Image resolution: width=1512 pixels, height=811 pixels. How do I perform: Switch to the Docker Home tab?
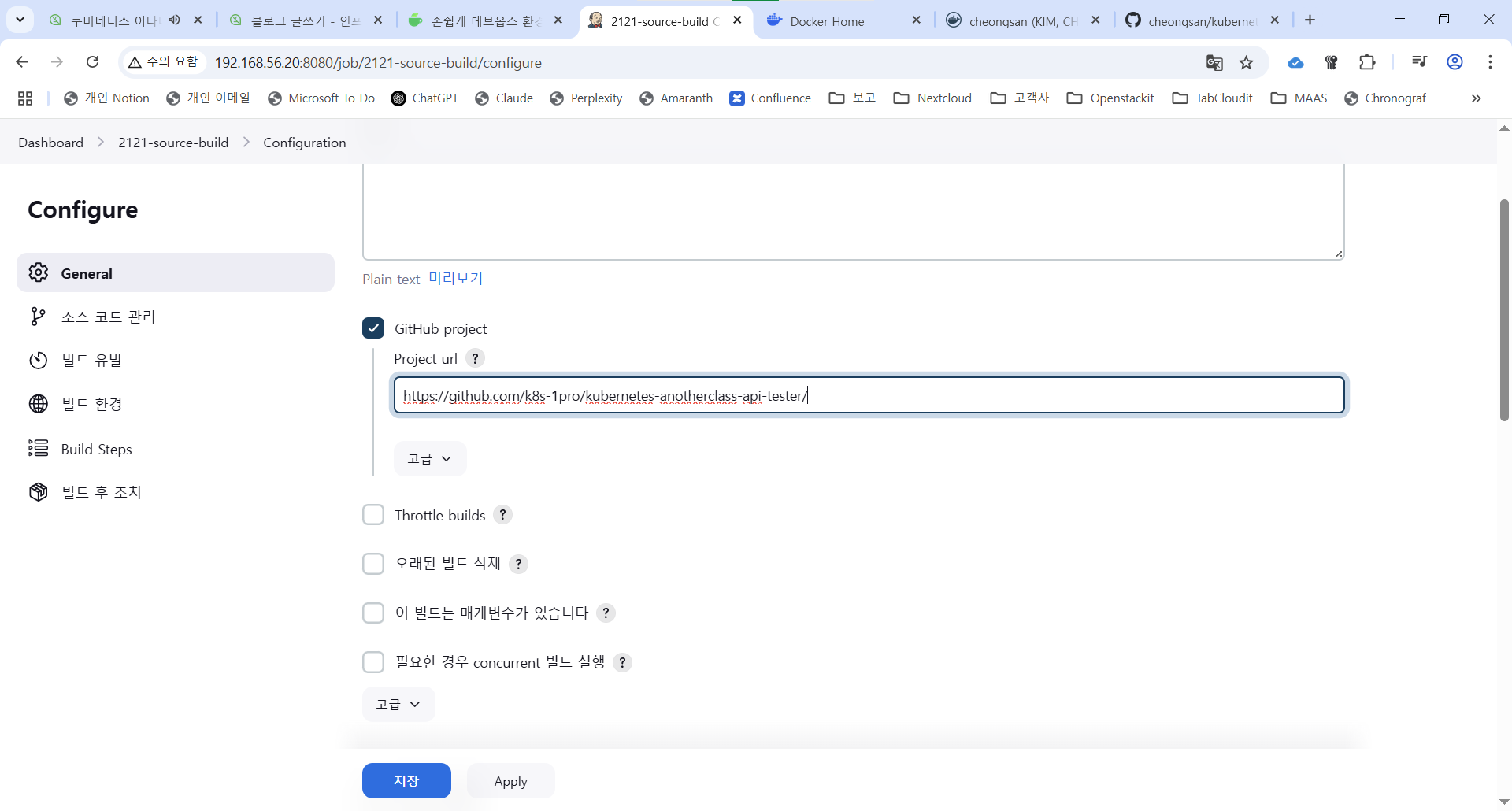point(844,21)
